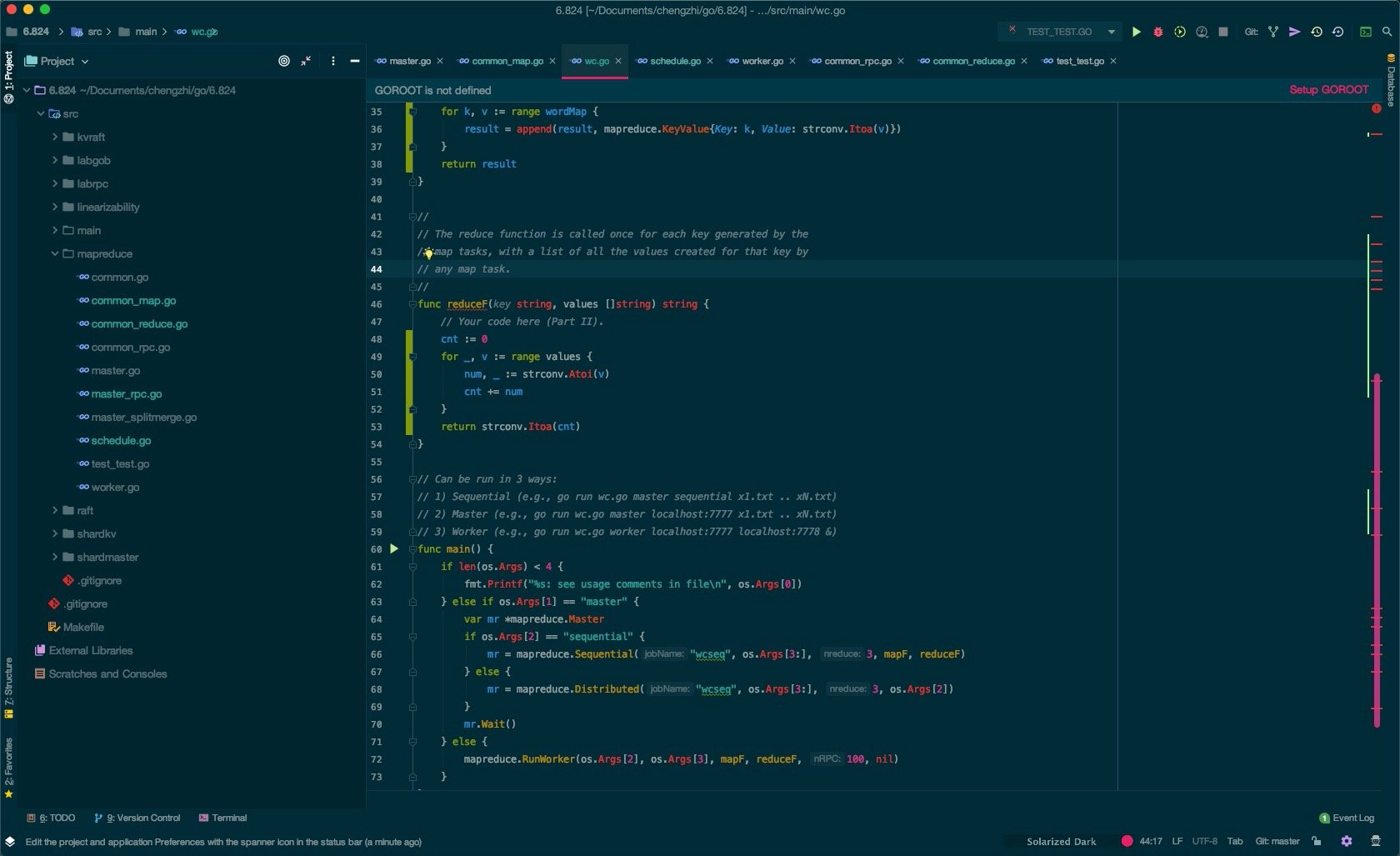Run with coverage icon in toolbar
The height and width of the screenshot is (856, 1400).
coord(1180,32)
